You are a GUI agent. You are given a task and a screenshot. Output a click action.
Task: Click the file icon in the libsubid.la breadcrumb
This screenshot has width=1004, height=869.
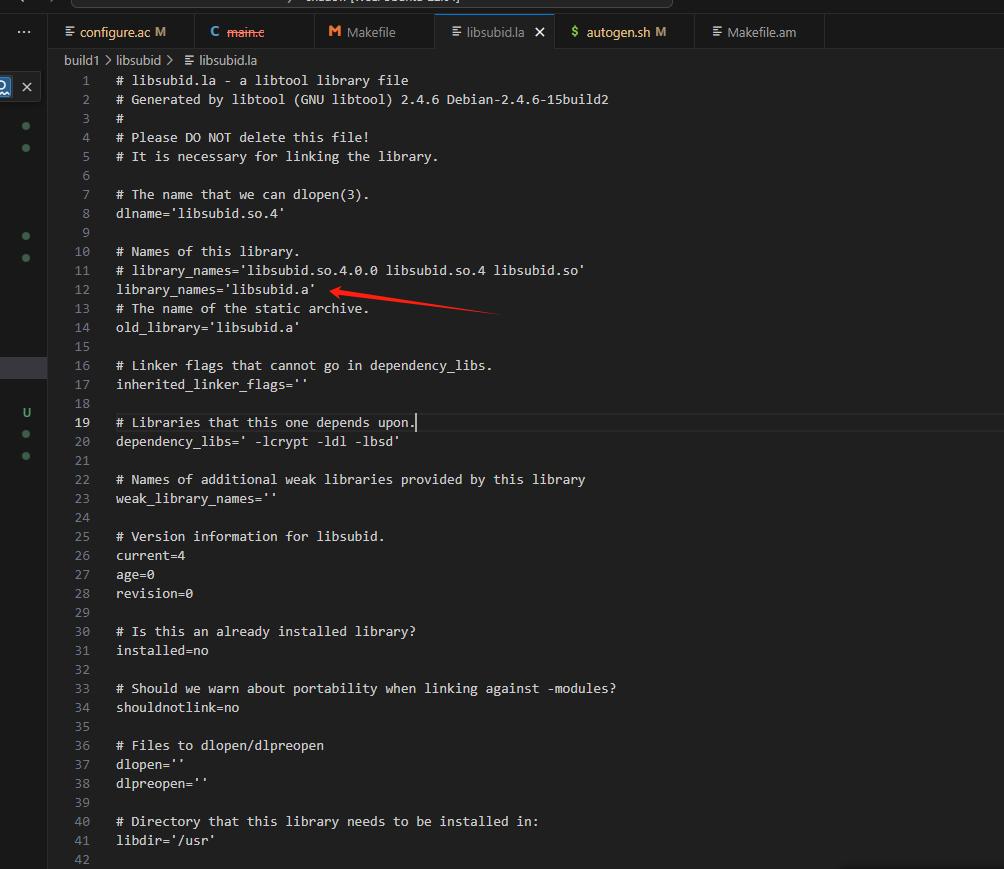click(189, 60)
